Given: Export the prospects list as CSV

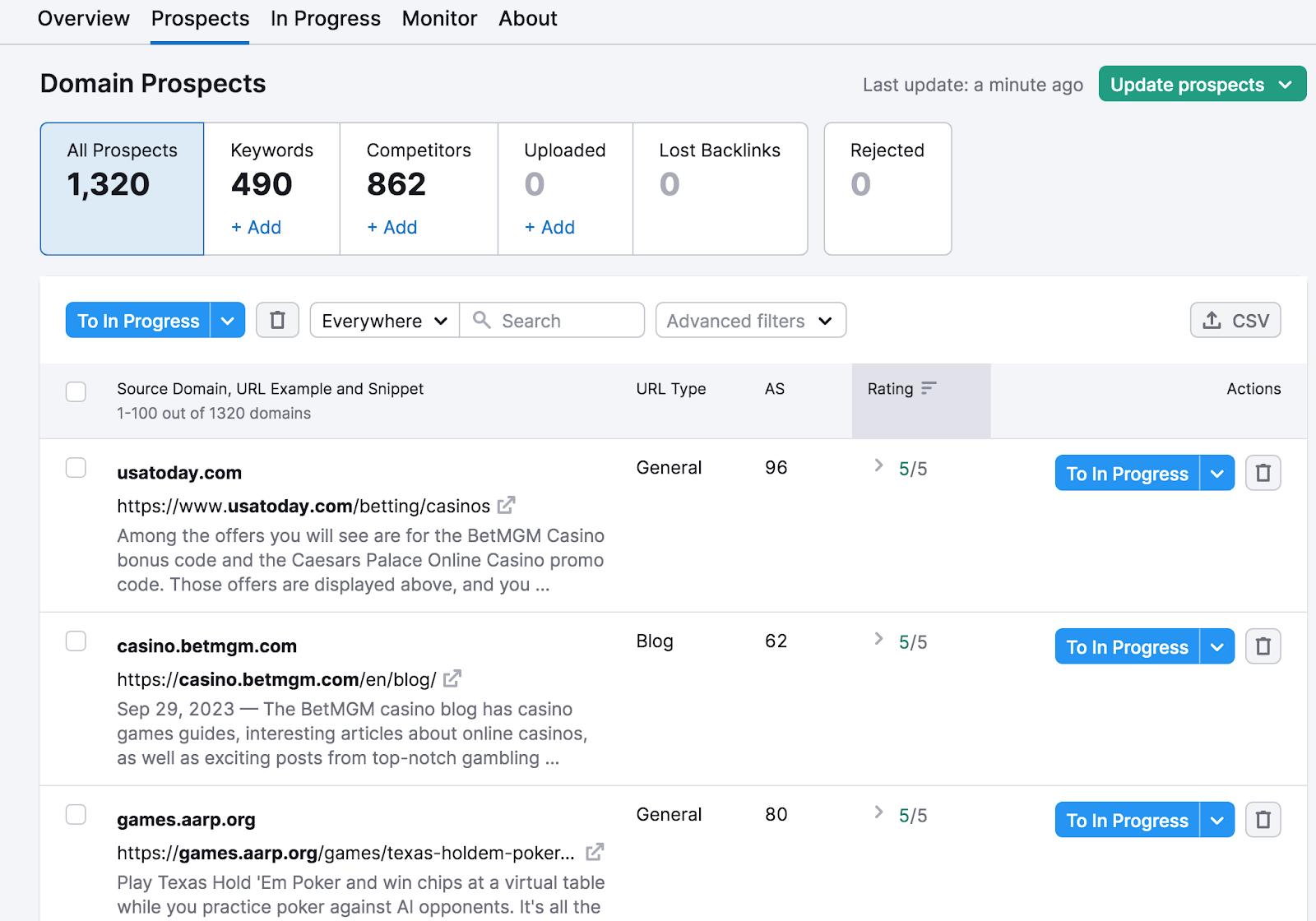Looking at the screenshot, I should pyautogui.click(x=1235, y=320).
